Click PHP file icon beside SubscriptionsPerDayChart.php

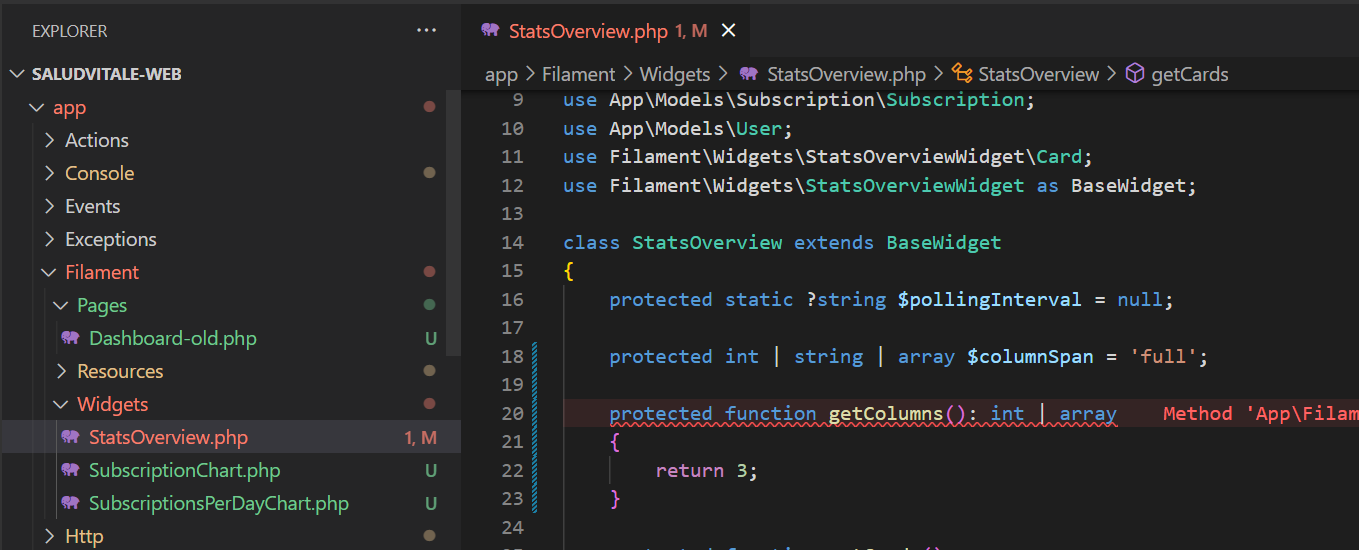(70, 503)
